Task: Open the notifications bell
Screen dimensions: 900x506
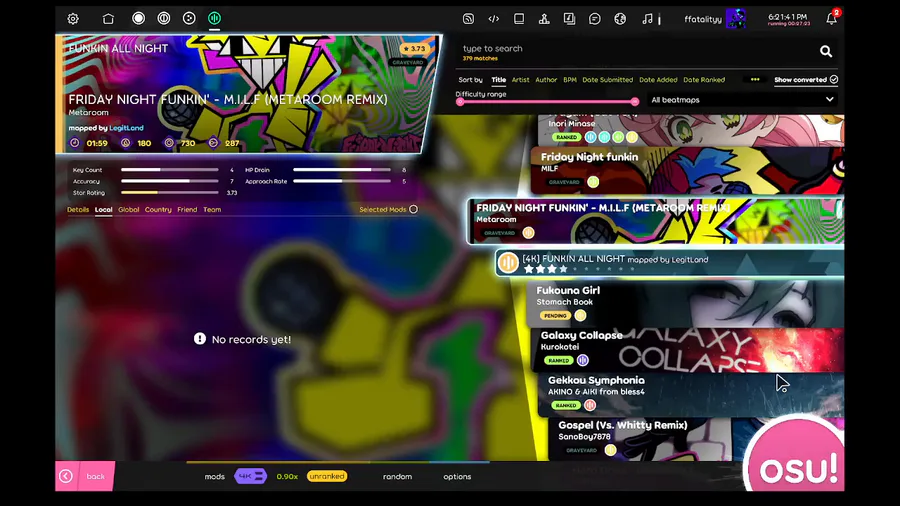Action: [831, 19]
